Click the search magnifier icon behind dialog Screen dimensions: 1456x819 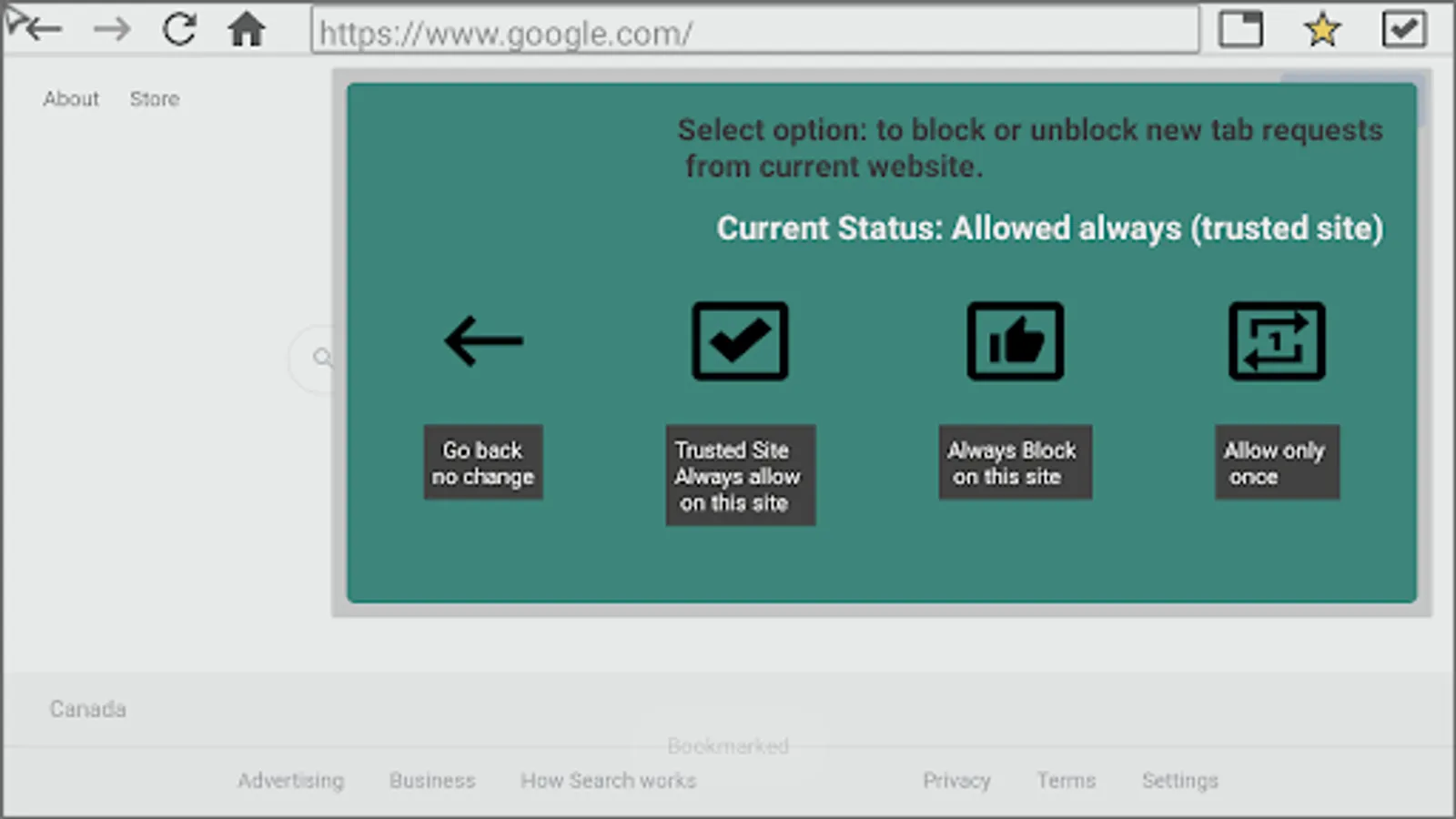point(321,358)
